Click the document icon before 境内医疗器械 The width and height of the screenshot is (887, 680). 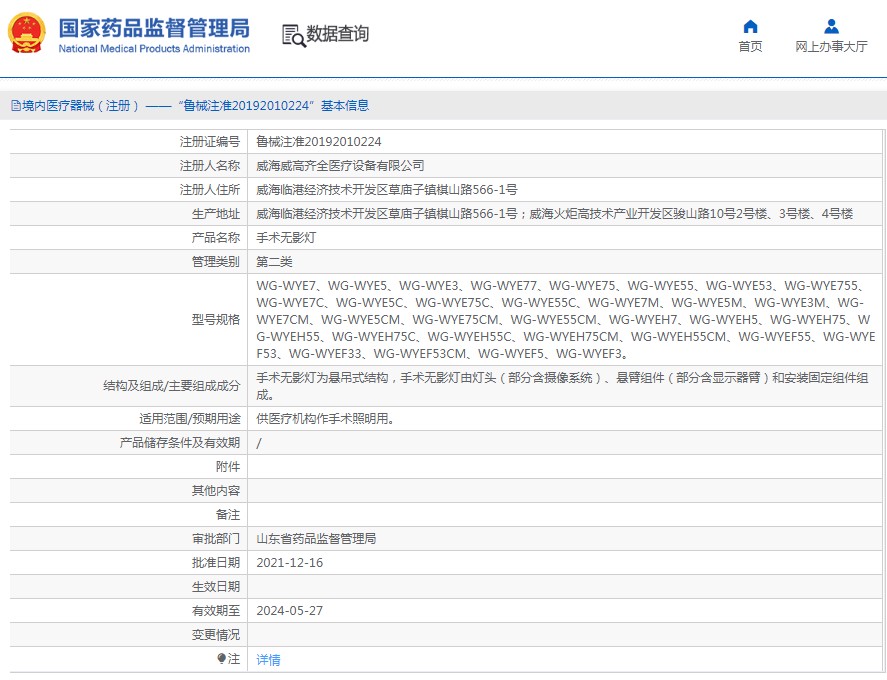[x=16, y=106]
